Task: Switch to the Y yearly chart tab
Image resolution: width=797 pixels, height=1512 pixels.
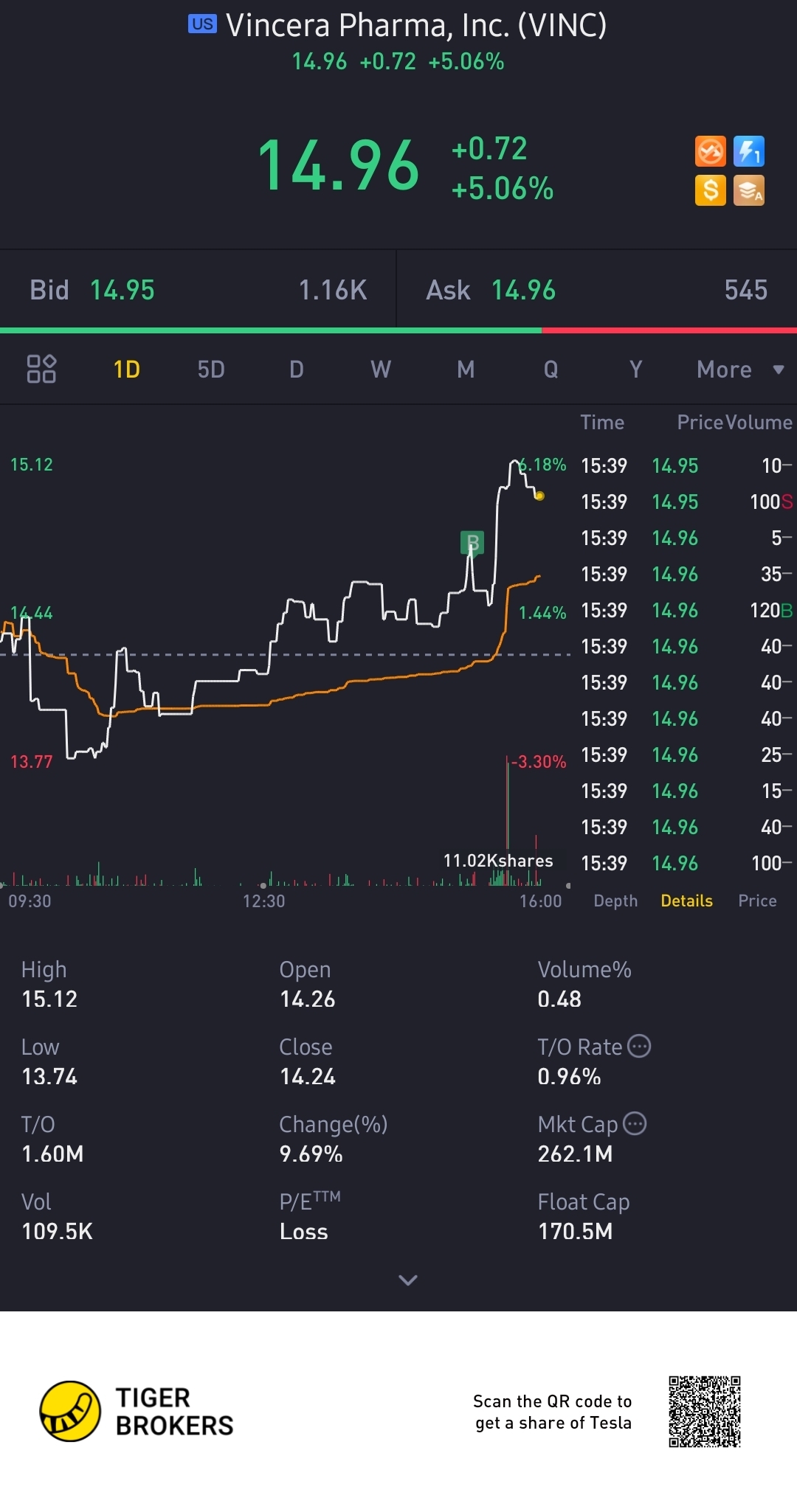Action: 635,369
